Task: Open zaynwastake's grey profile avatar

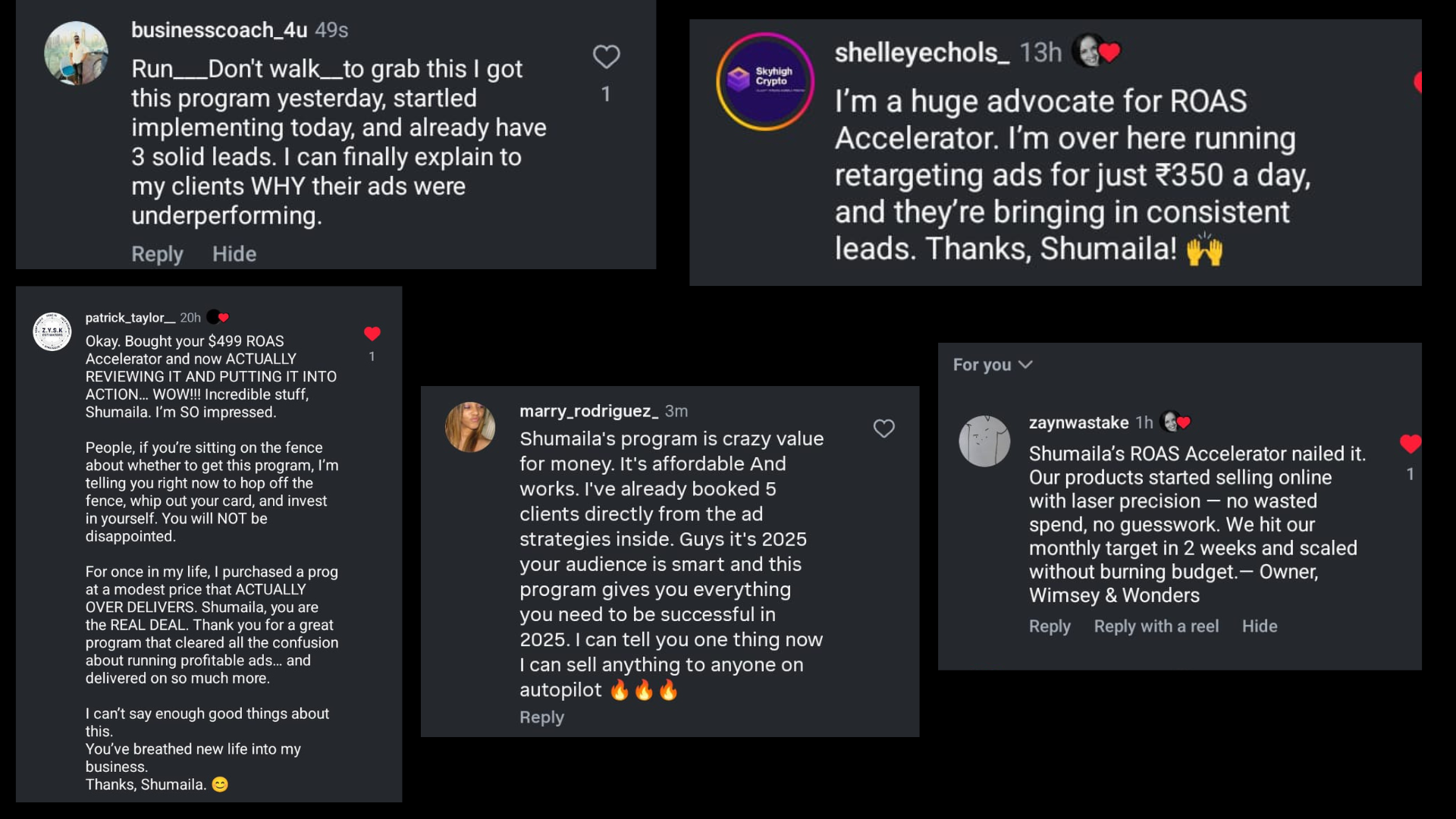Action: click(984, 441)
